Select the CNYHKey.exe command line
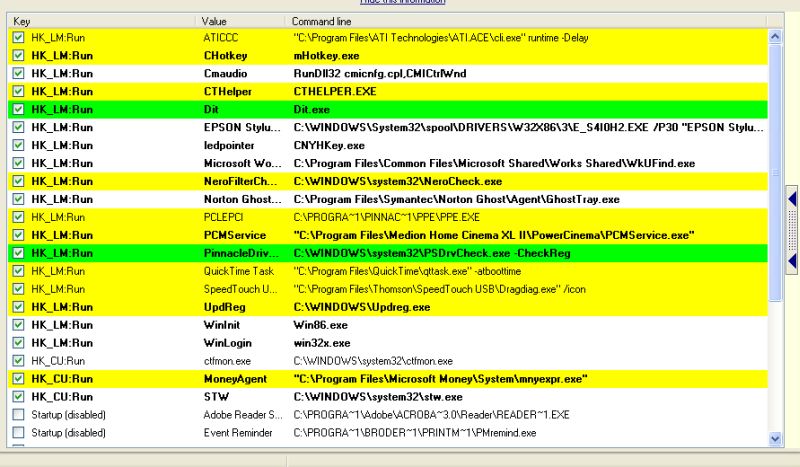 [329, 145]
